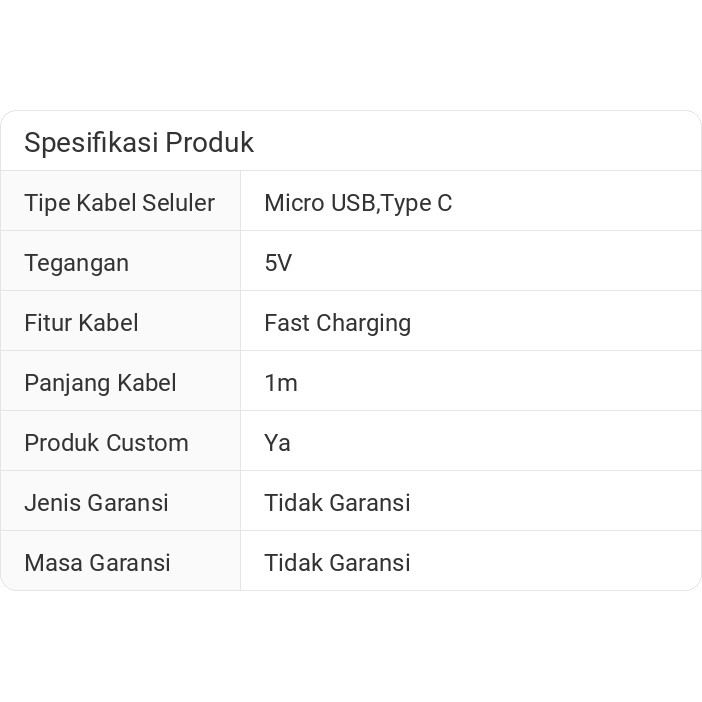The width and height of the screenshot is (702, 702).
Task: Click the word "Spesifikasi" in the heading
Action: coord(91,143)
